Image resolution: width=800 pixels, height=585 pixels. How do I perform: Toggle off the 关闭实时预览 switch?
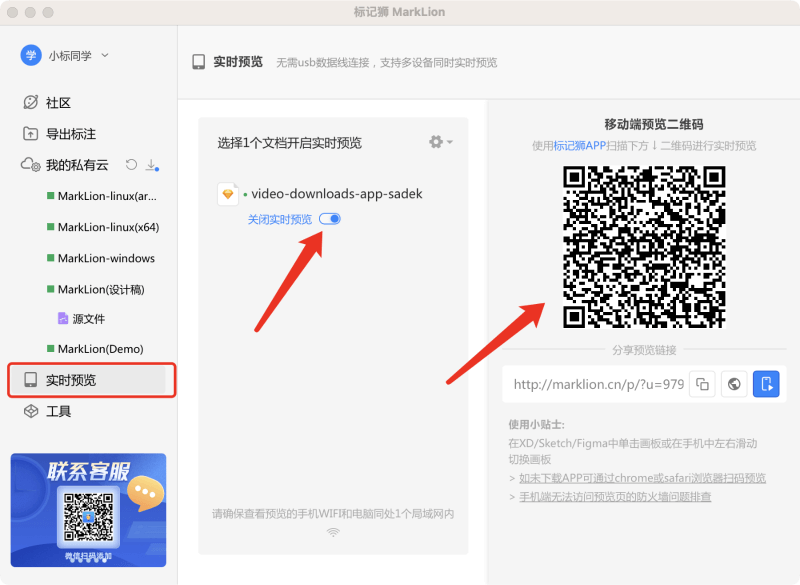(329, 219)
